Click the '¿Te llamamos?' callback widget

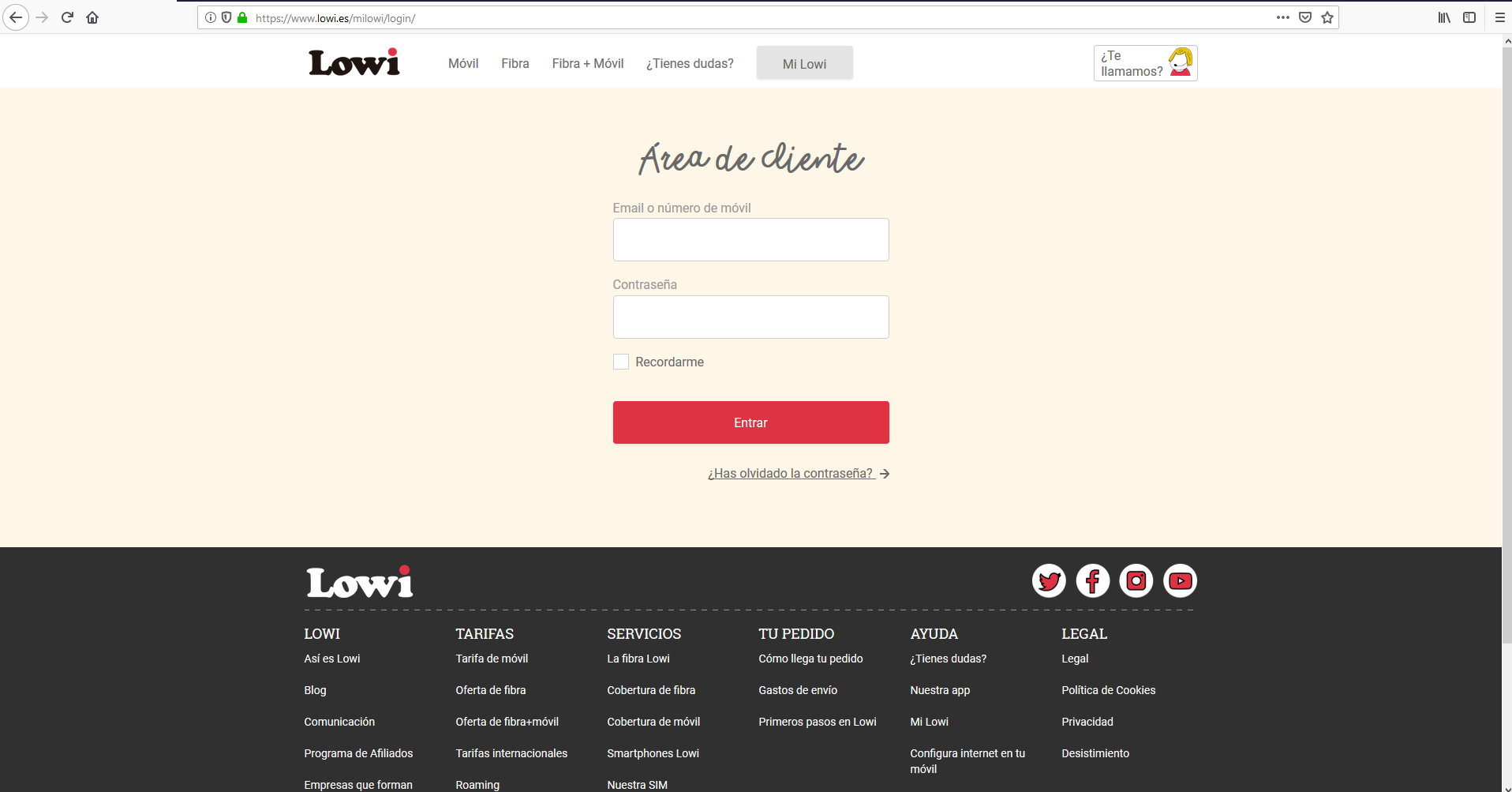click(x=1144, y=62)
